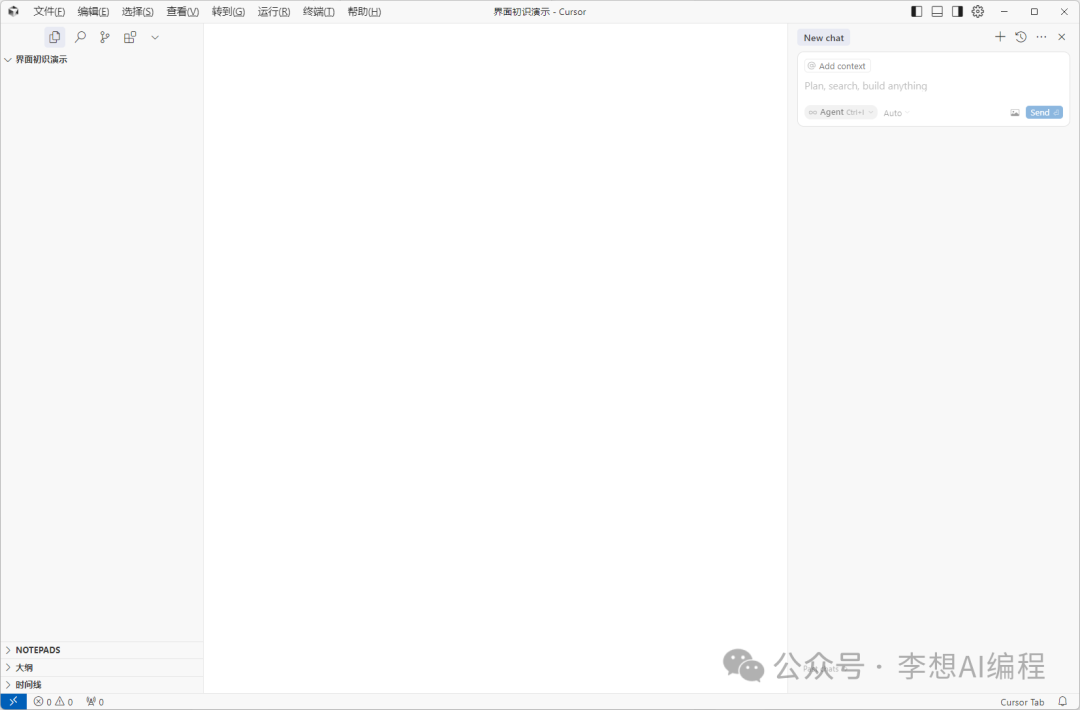Open remote window status bar button

14,702
